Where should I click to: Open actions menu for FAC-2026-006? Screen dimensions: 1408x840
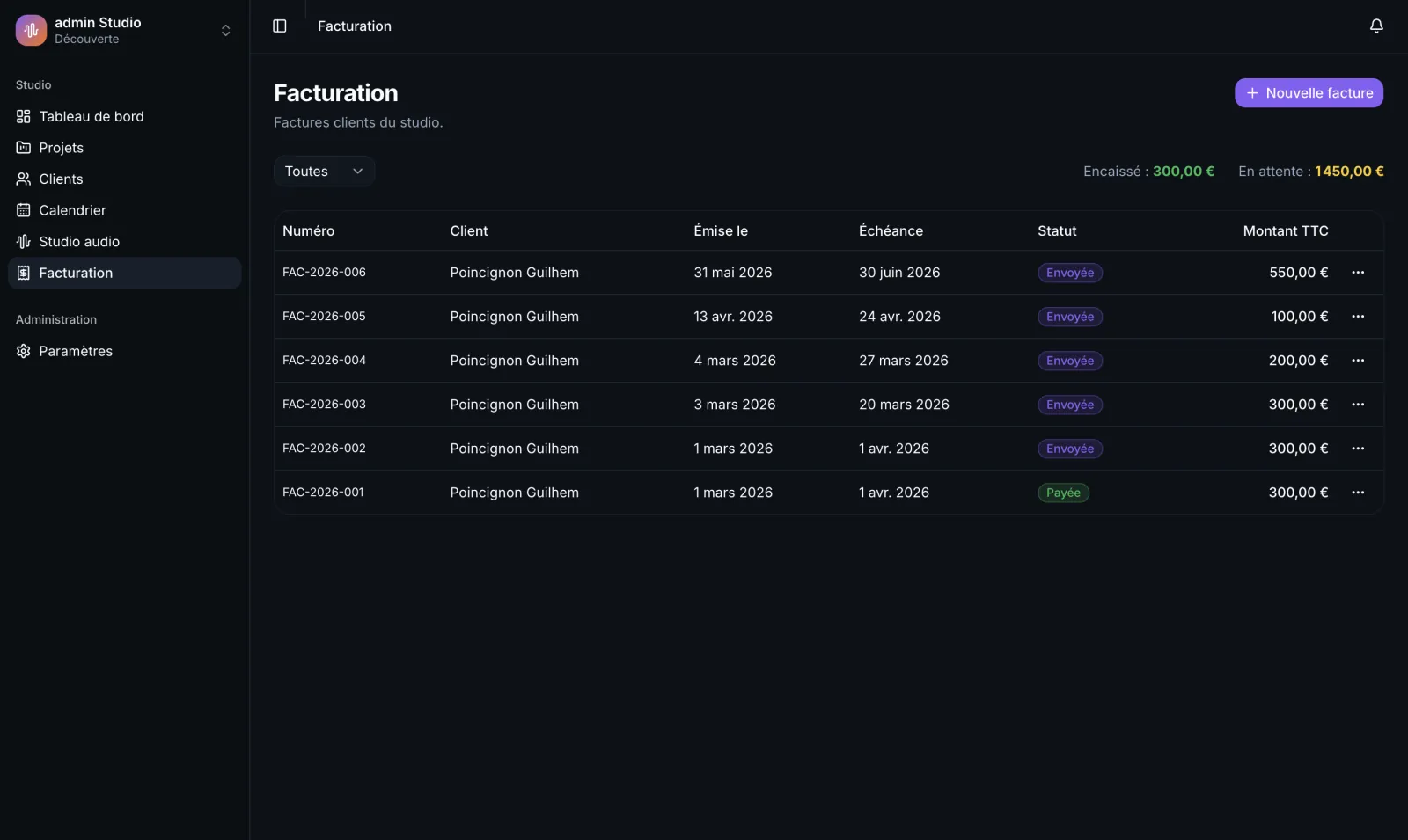point(1358,273)
